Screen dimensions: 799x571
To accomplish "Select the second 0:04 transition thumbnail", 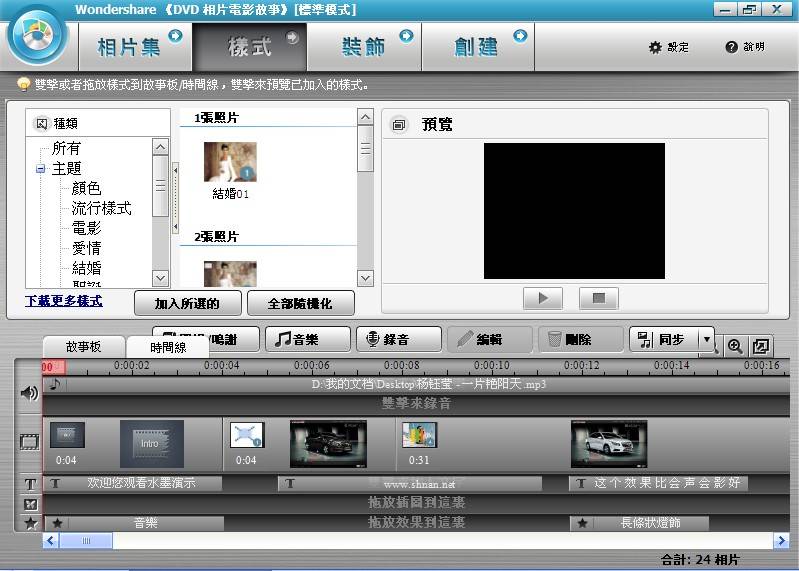I will [247, 435].
